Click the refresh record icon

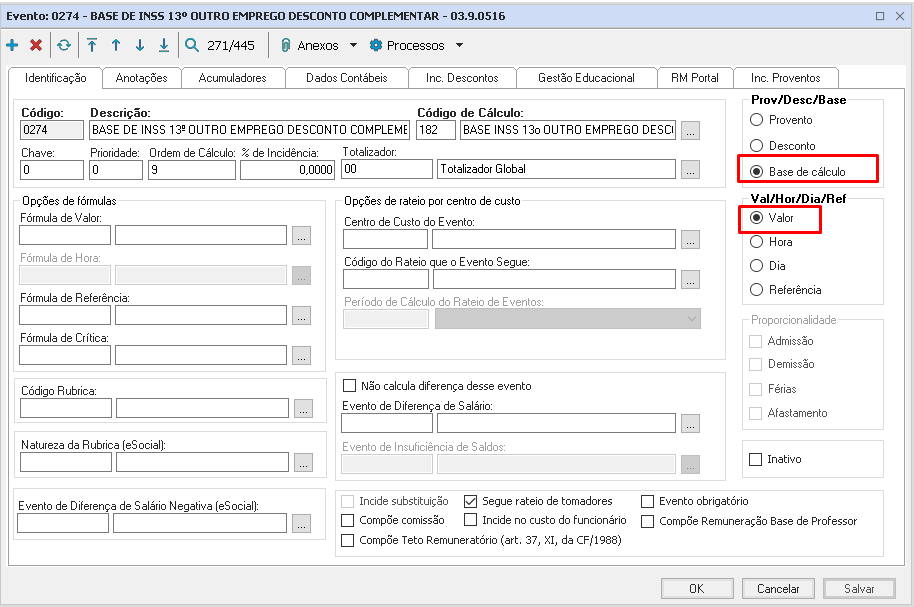pyautogui.click(x=64, y=45)
